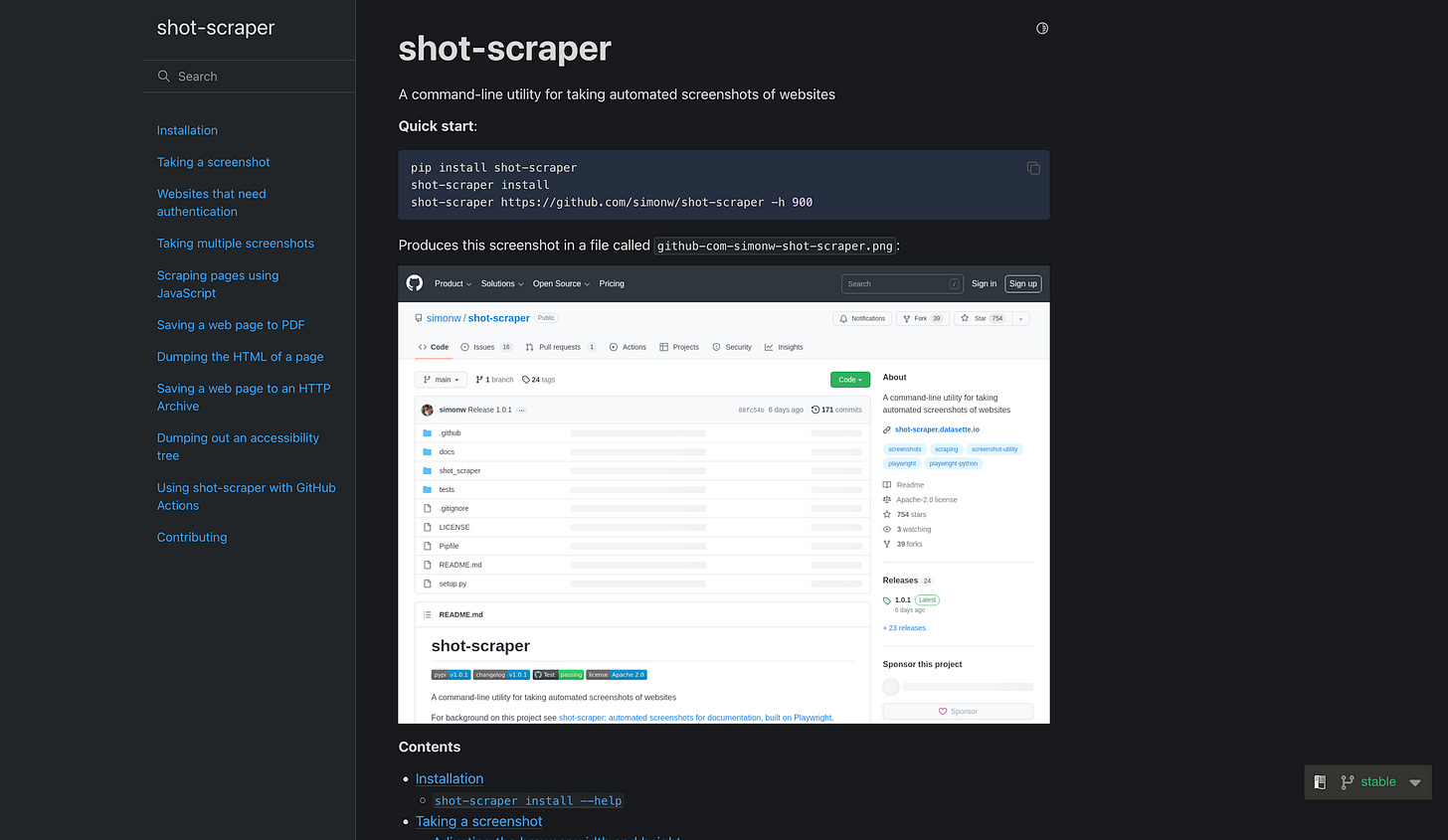This screenshot has width=1448, height=840.
Task: Go to sidebar Taking a screenshot page
Action: (213, 162)
